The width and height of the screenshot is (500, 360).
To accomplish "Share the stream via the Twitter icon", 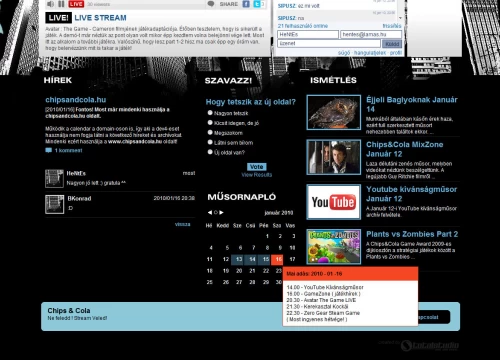I will tap(257, 4).
